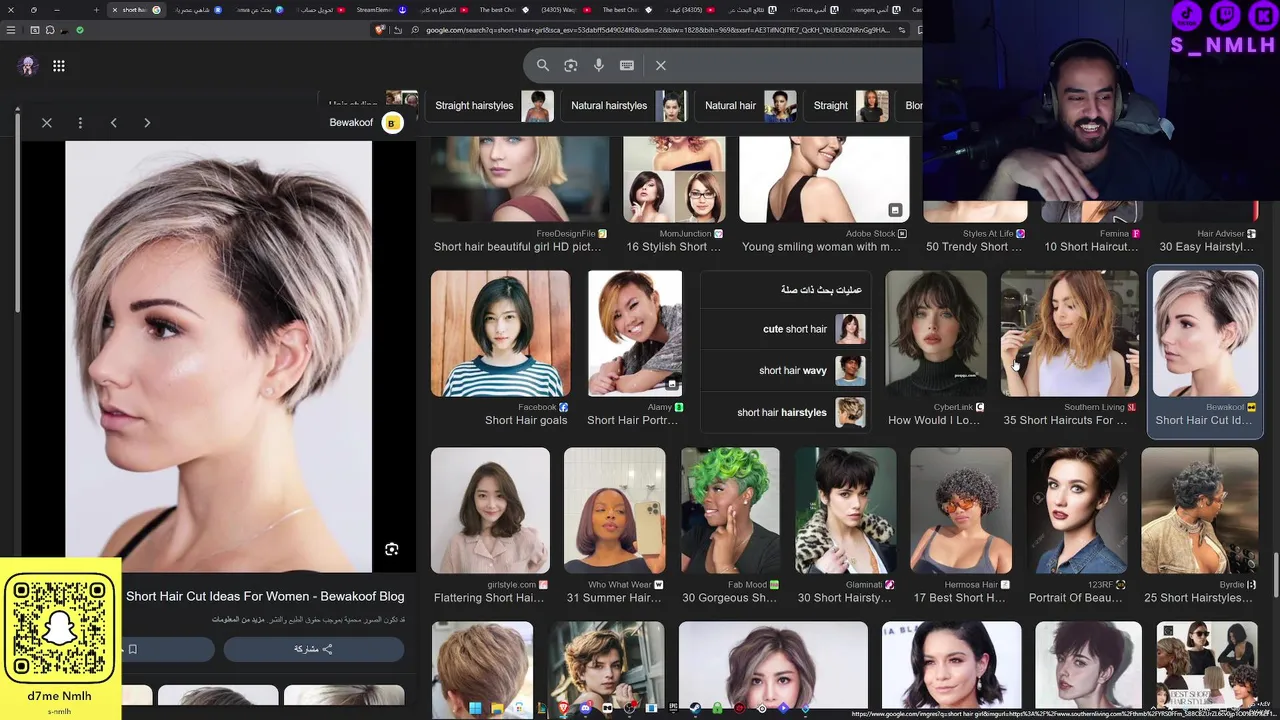
Task: Open the browser sidebar menu icon
Action: 11,30
